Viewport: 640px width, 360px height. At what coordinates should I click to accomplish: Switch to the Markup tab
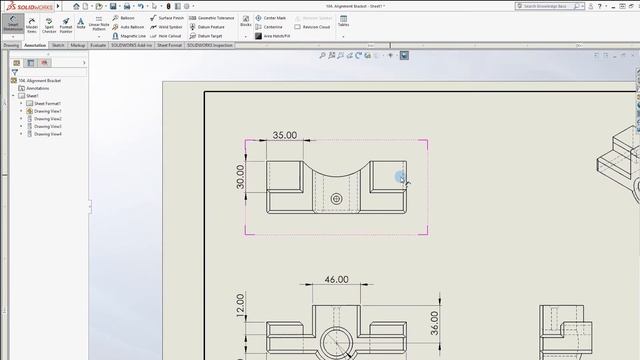coord(78,45)
